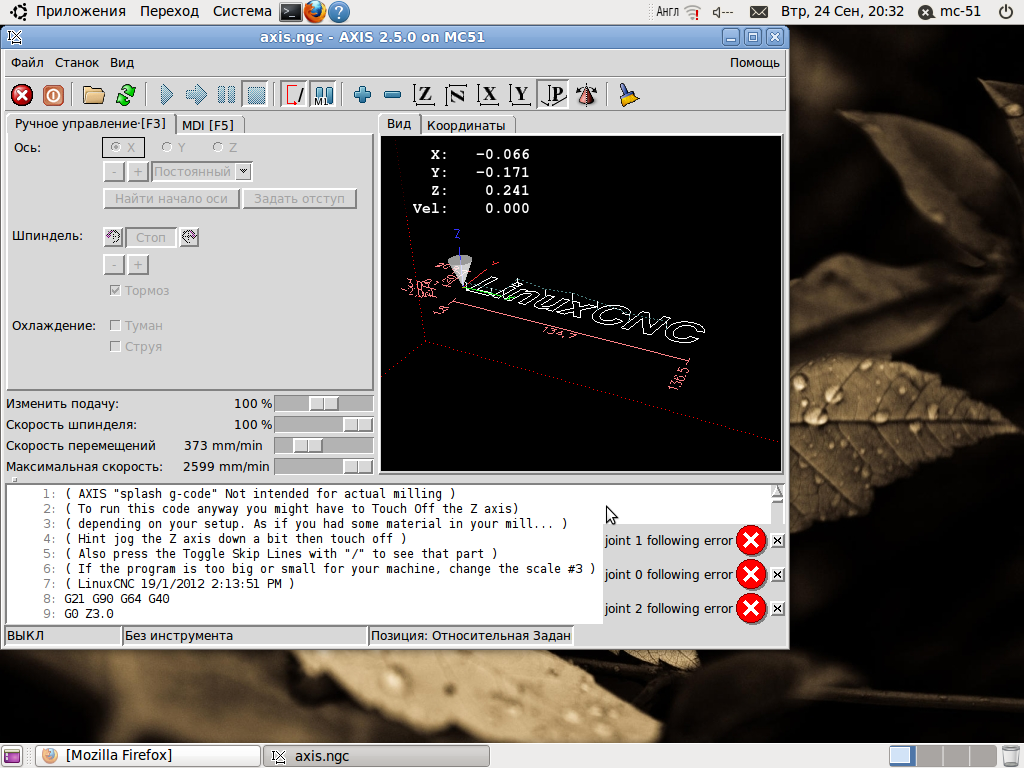
Task: Clear the live plot with broom icon
Action: (x=628, y=95)
